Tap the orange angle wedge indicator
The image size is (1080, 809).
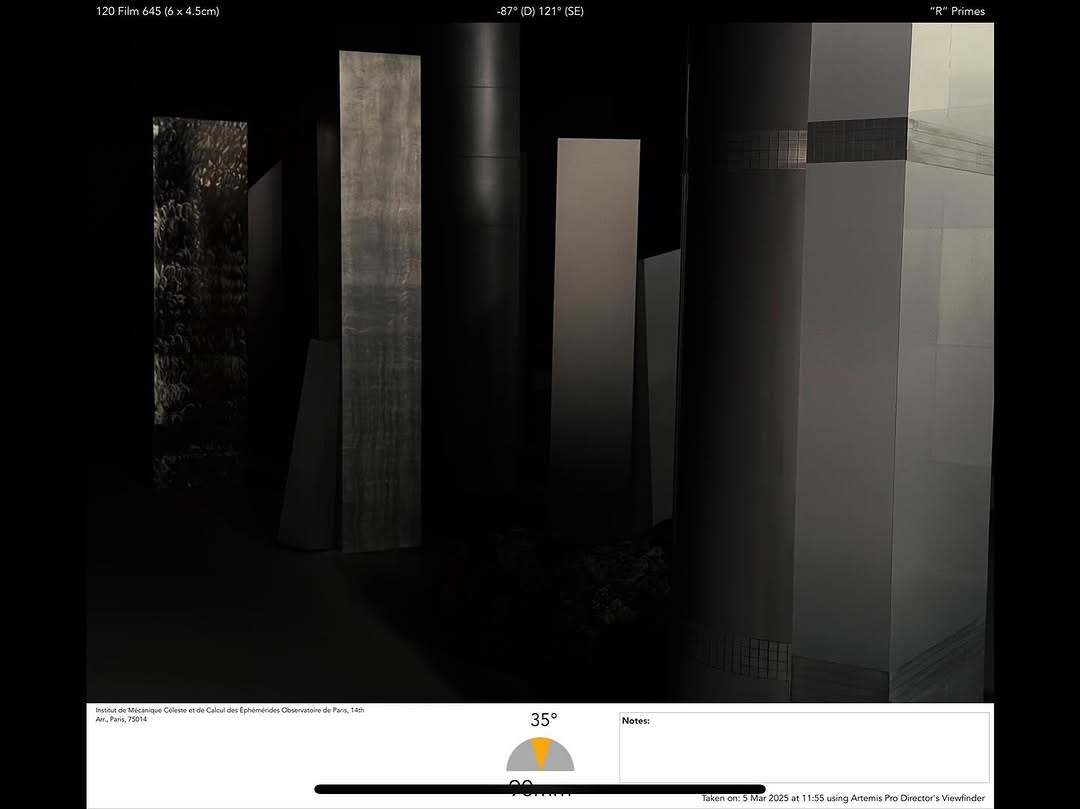pos(540,751)
